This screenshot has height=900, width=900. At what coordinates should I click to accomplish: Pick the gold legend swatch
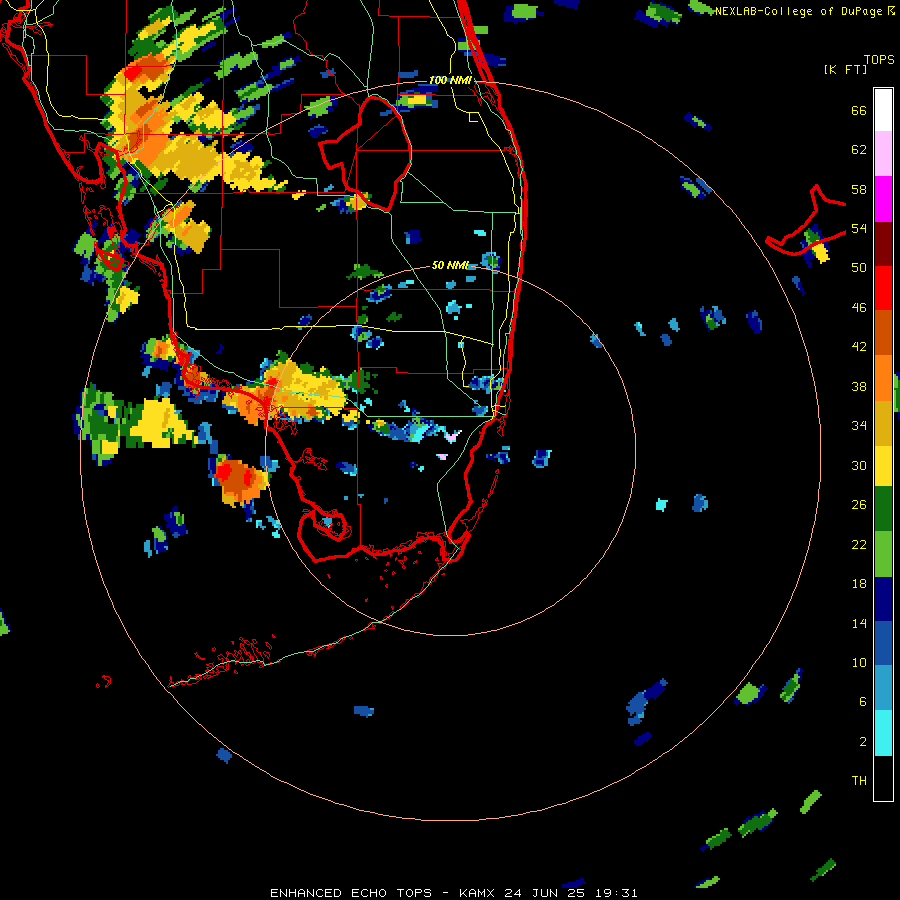(883, 422)
